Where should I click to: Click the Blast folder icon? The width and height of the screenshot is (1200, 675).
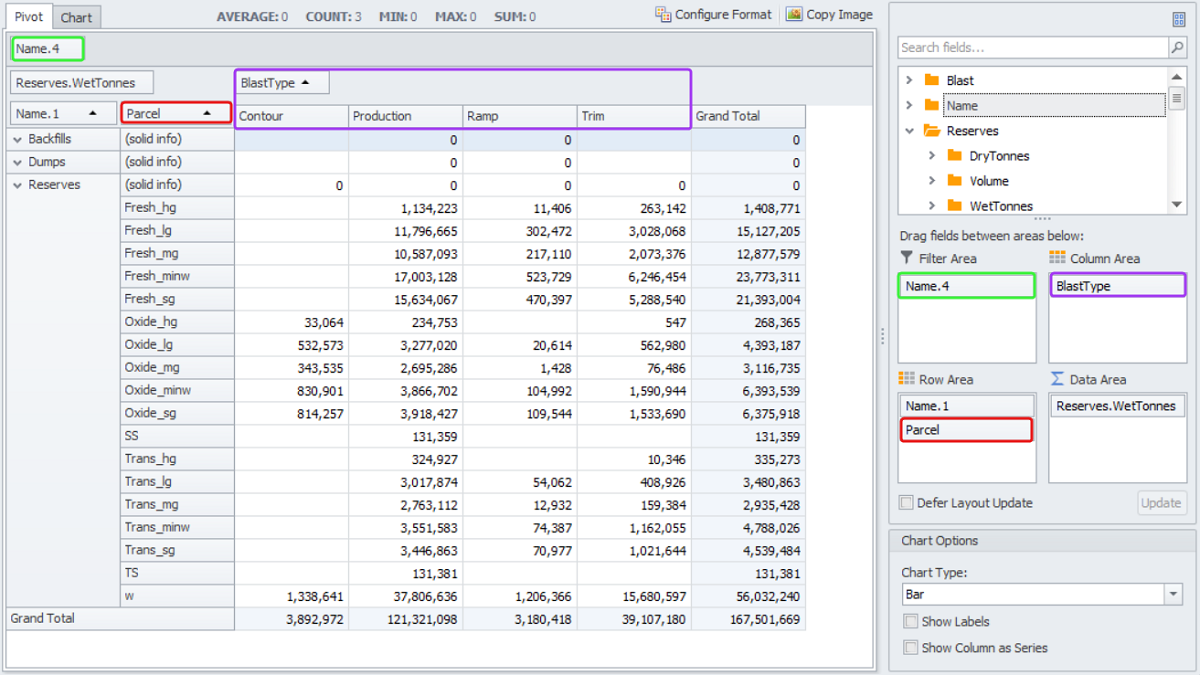point(932,80)
